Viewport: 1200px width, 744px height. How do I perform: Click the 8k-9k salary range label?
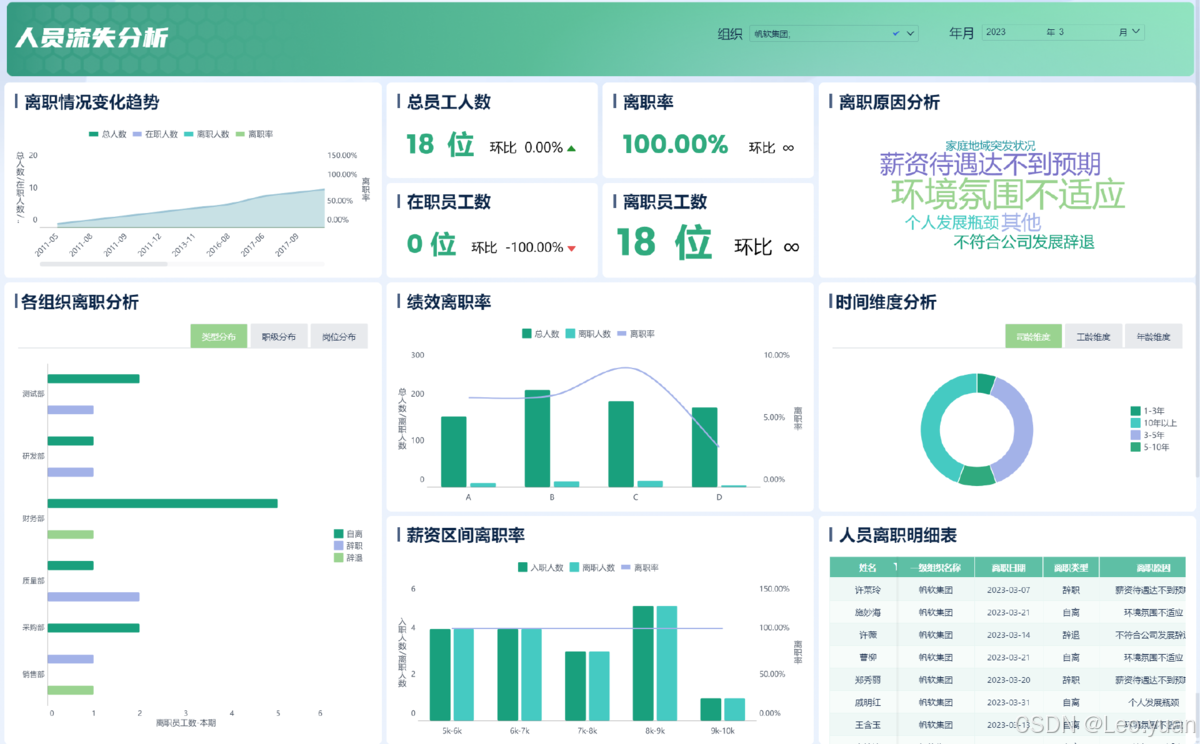[x=655, y=732]
